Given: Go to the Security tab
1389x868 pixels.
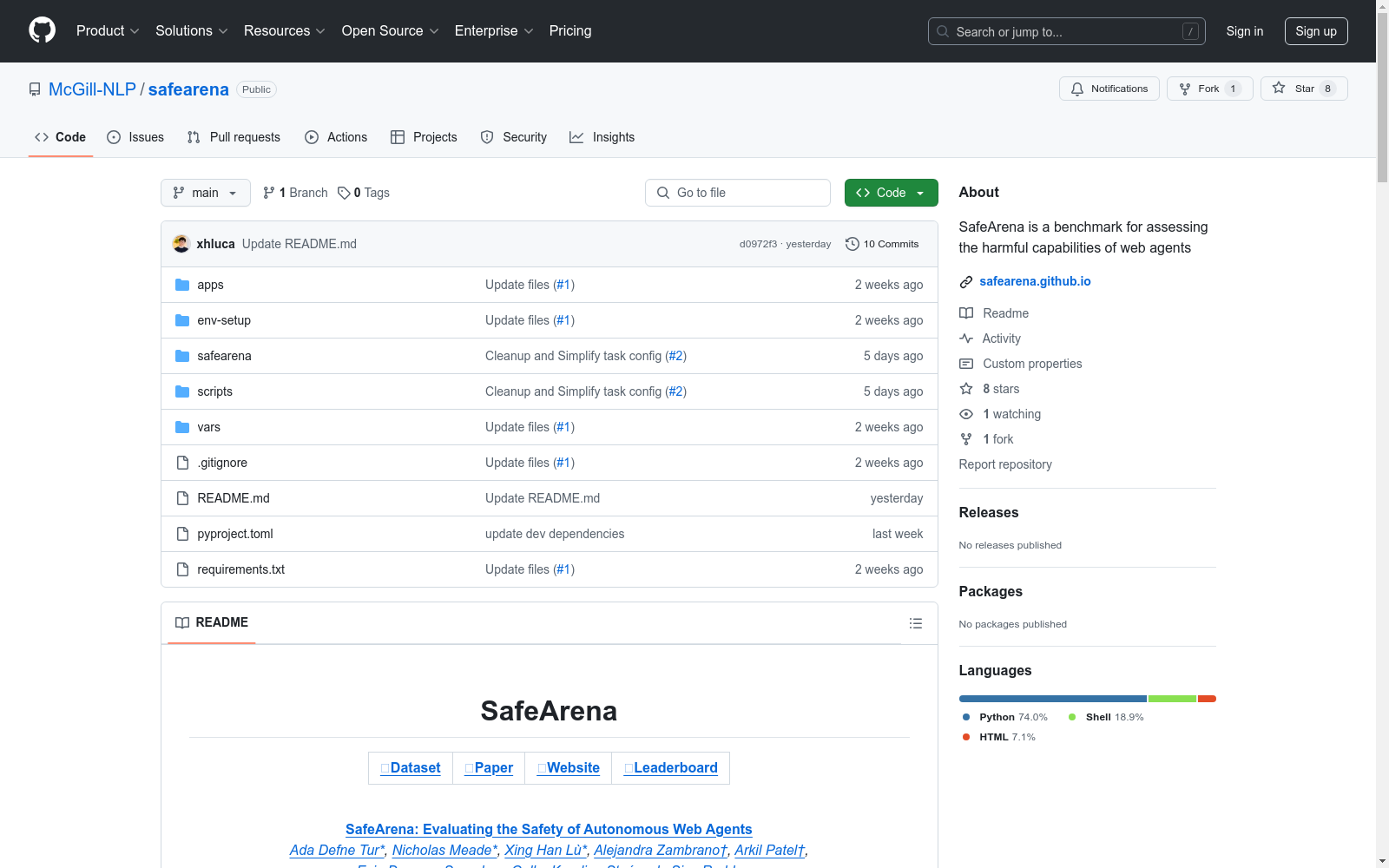Looking at the screenshot, I should (514, 137).
